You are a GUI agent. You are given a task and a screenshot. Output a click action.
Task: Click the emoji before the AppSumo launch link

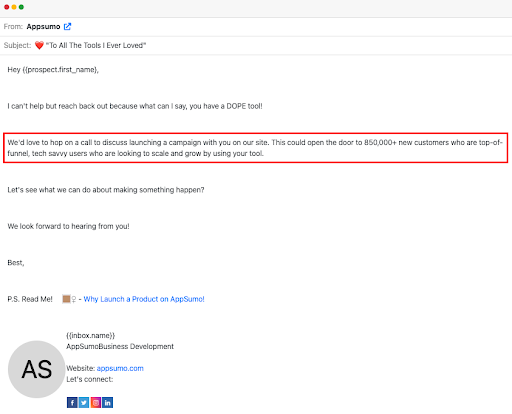click(69, 299)
